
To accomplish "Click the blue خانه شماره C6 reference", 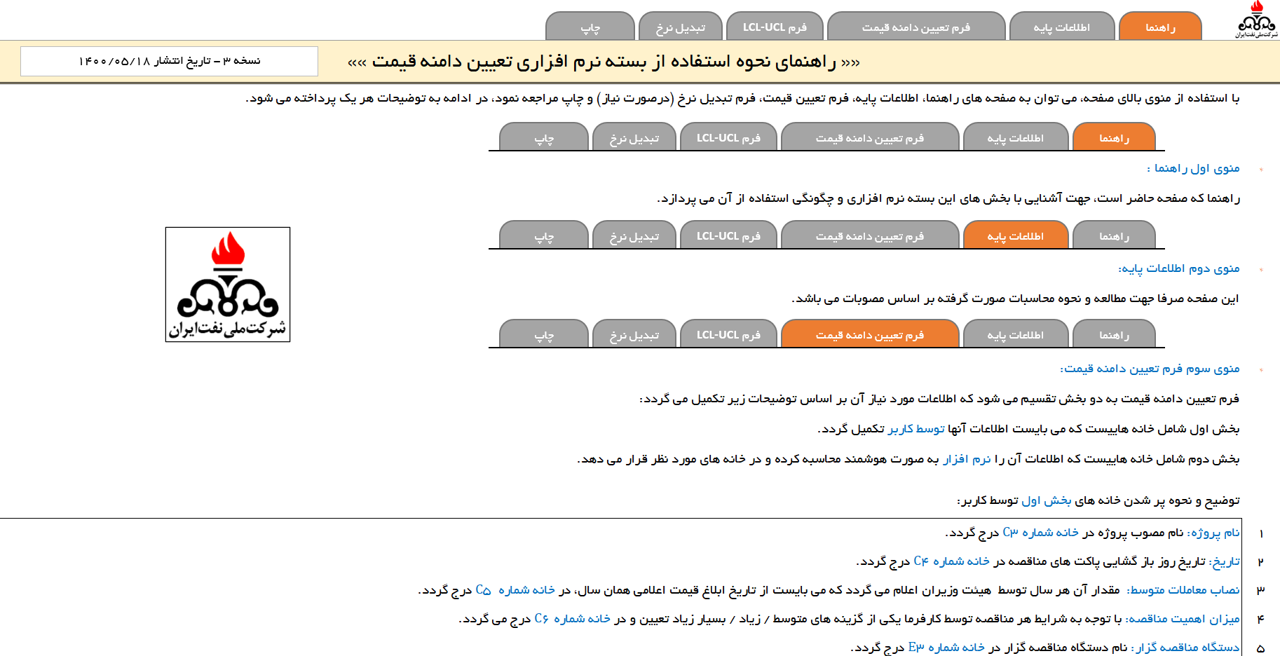I will click(572, 619).
